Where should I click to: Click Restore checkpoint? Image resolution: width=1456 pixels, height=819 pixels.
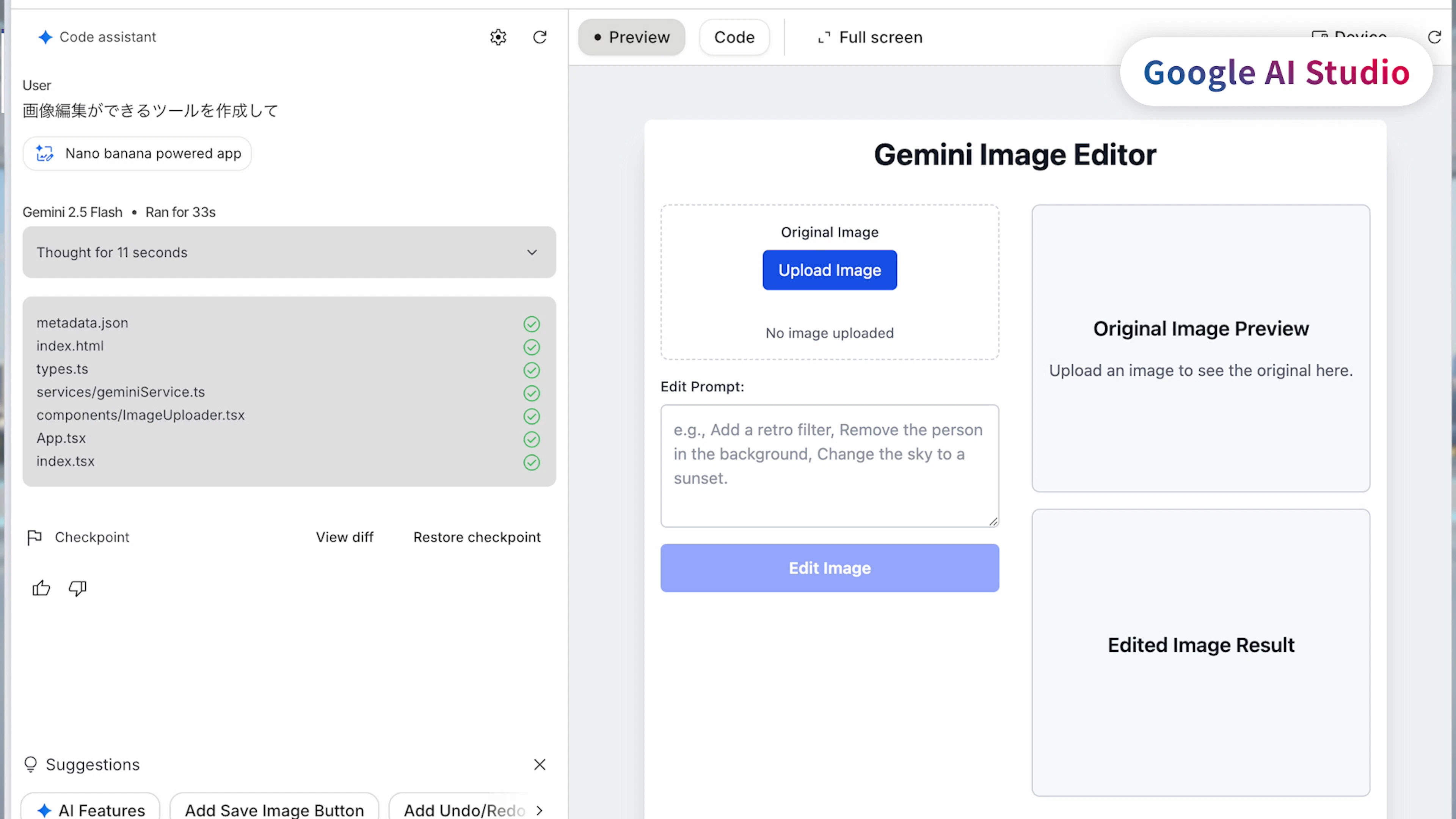(477, 537)
